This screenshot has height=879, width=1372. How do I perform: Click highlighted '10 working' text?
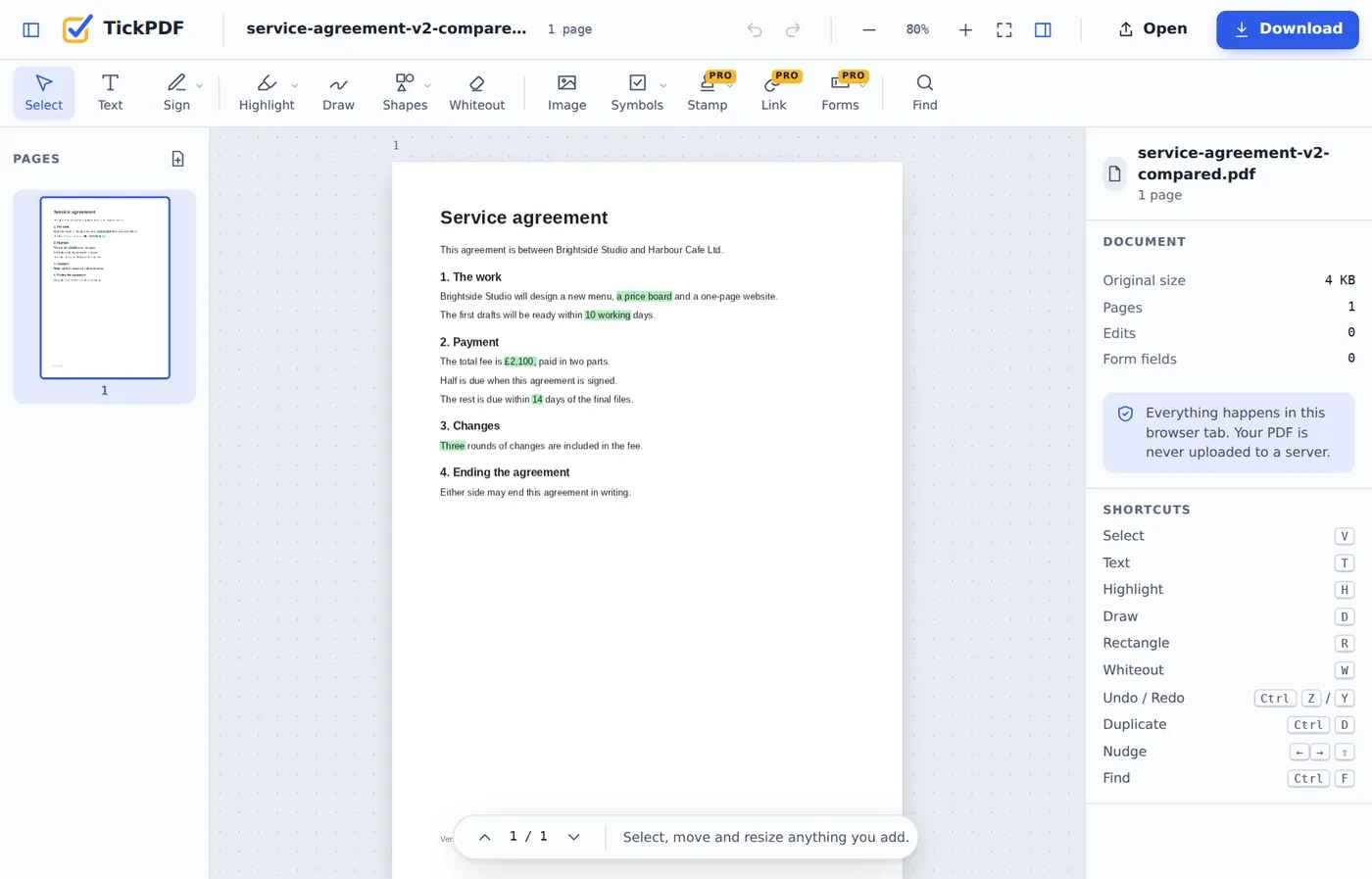608,316
